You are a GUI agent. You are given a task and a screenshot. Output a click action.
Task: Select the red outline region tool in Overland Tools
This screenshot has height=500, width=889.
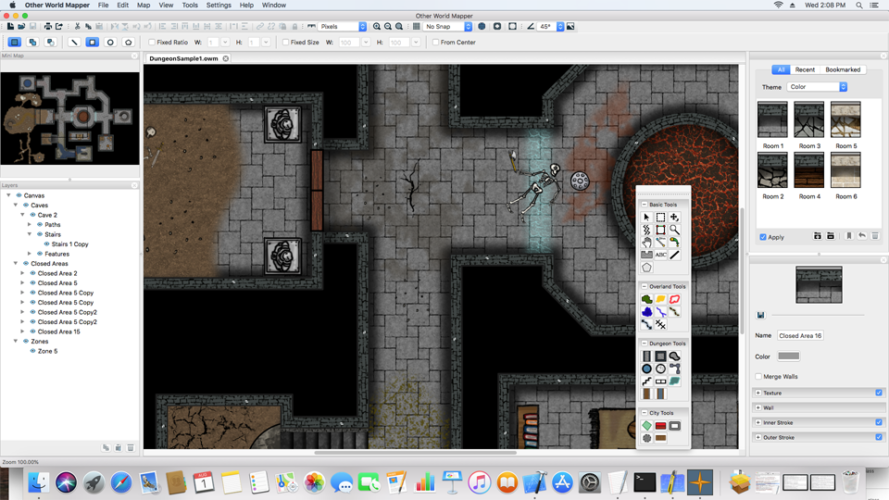click(675, 299)
